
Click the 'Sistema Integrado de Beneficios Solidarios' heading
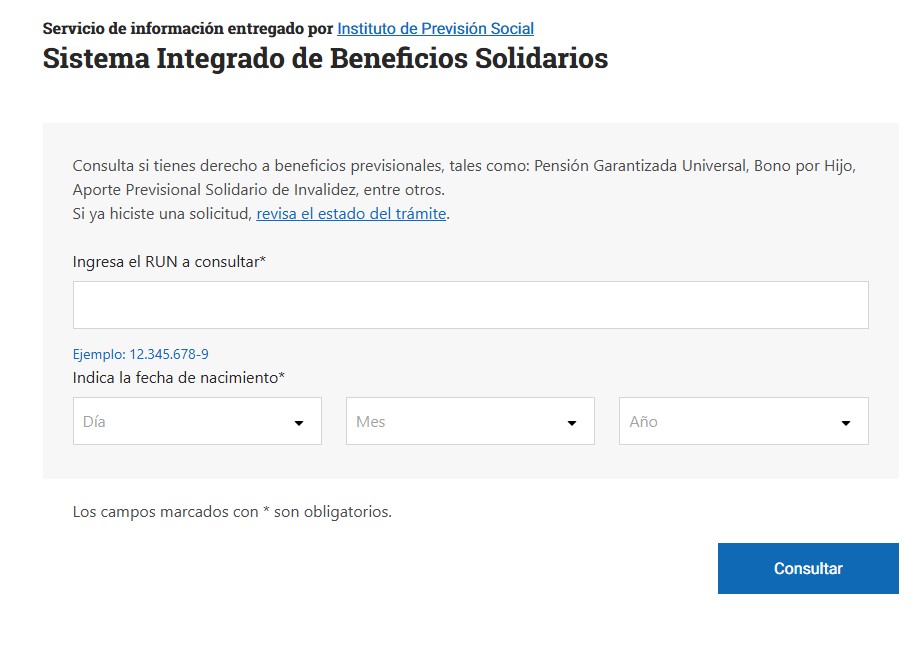(325, 58)
